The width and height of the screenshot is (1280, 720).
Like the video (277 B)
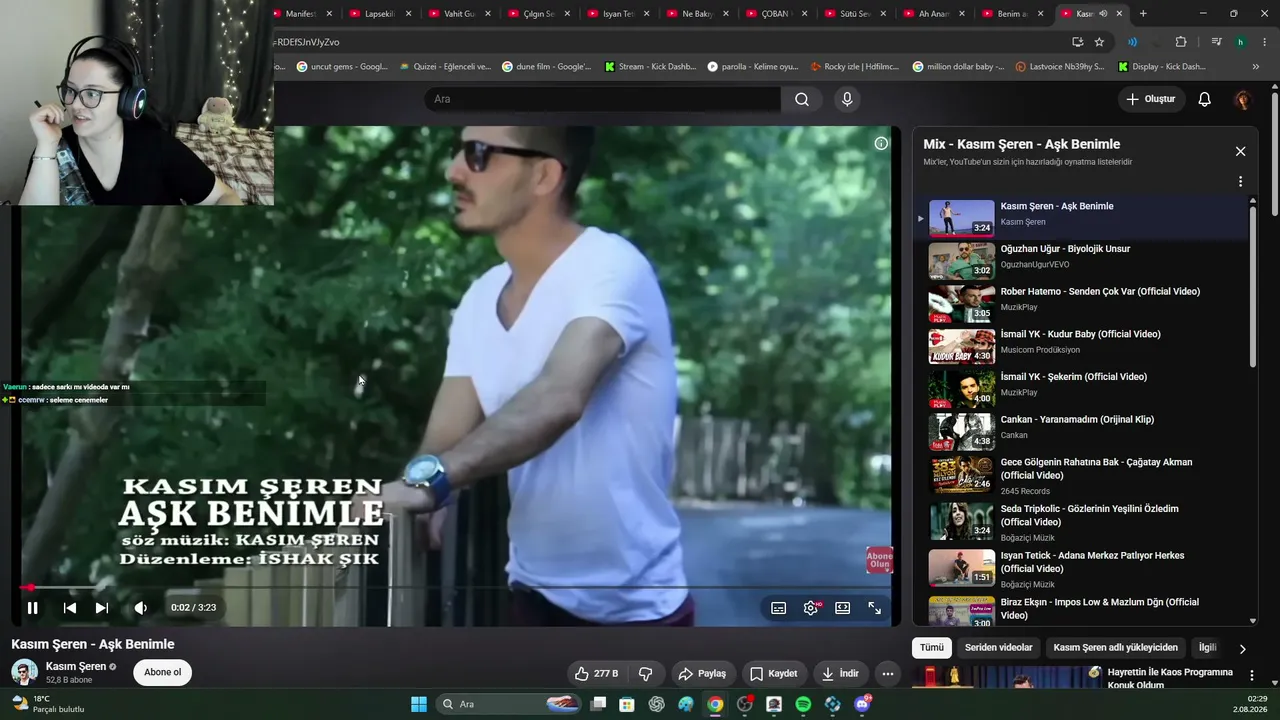(596, 674)
